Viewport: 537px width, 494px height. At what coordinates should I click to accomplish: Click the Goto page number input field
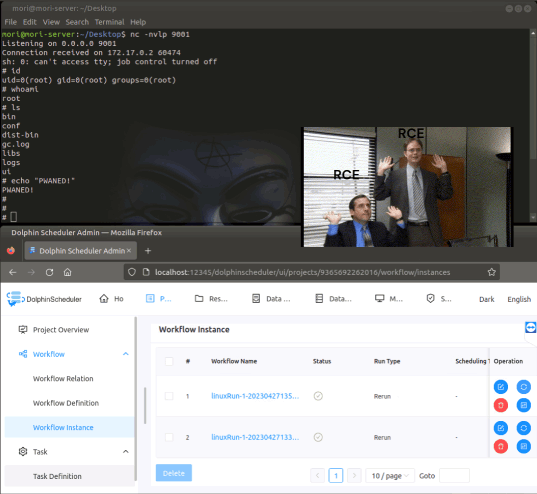[454, 476]
